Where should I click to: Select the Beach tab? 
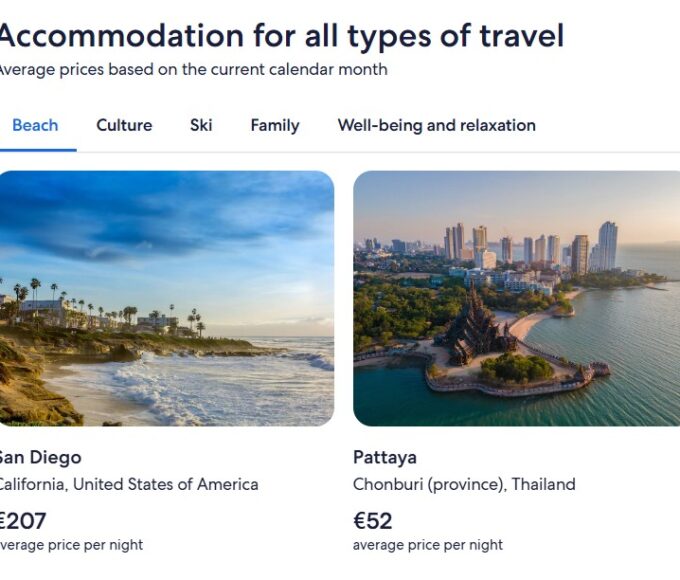(x=35, y=126)
